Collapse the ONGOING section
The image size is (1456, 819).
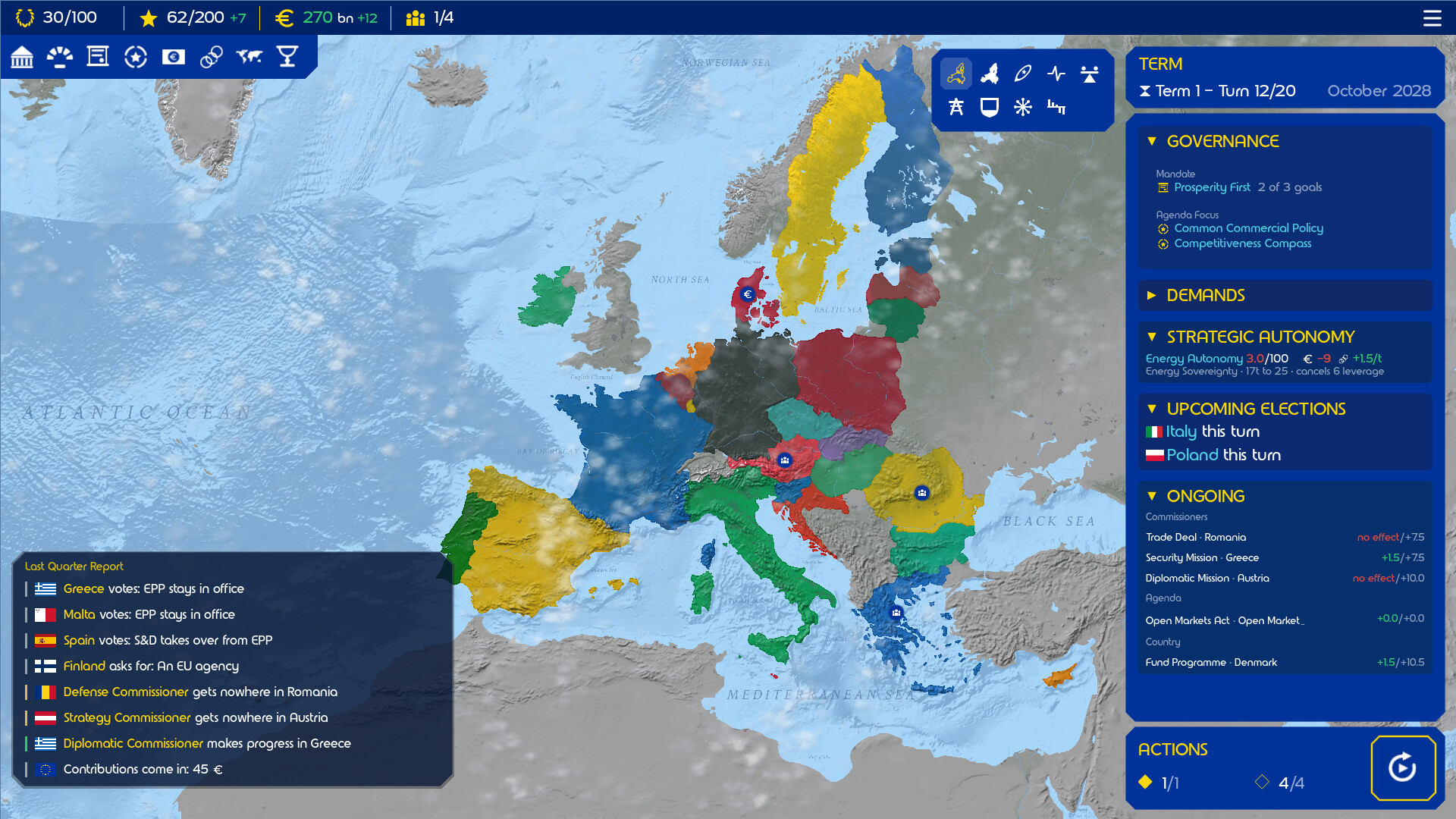coord(1152,496)
